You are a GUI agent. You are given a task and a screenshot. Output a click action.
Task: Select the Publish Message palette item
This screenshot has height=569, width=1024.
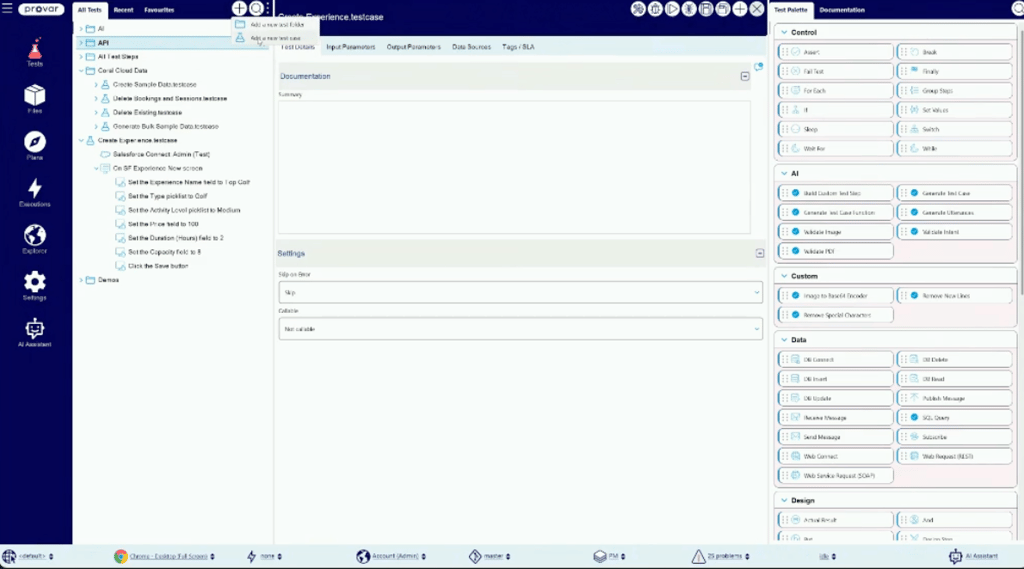954,398
